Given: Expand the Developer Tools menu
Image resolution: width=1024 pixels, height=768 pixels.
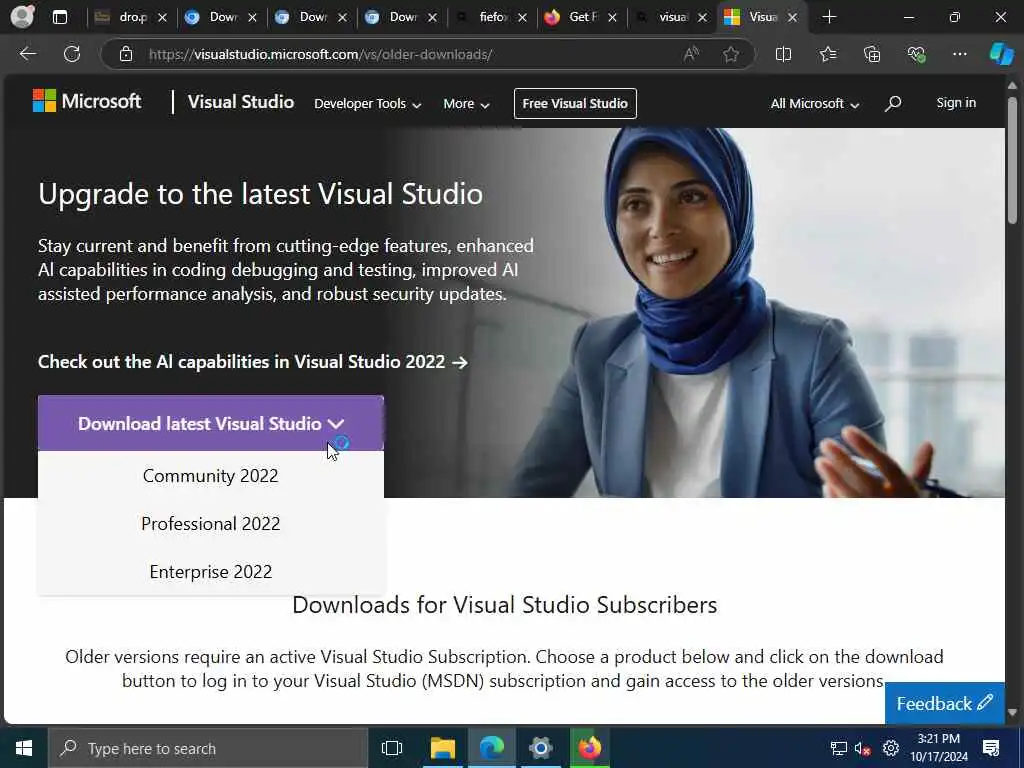Looking at the screenshot, I should (368, 104).
